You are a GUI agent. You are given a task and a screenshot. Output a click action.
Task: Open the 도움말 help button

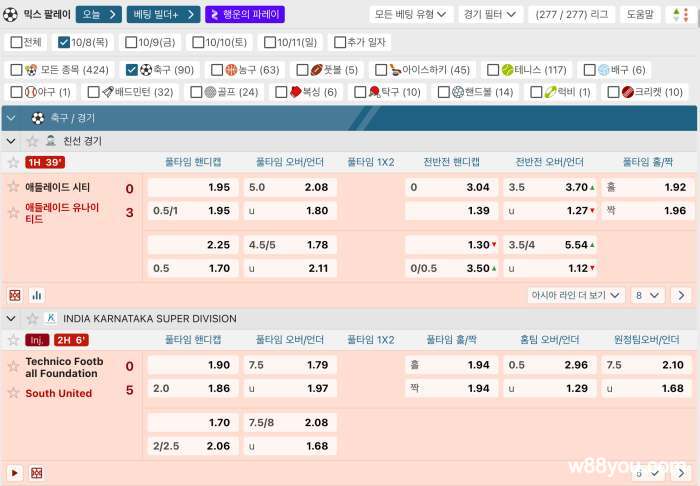[x=640, y=15]
